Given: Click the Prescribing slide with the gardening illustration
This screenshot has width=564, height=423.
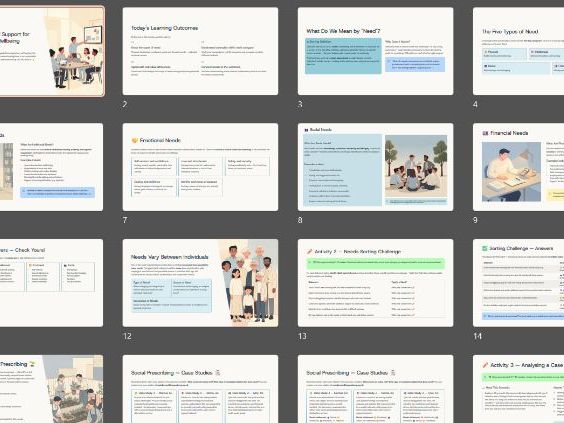Looking at the screenshot, I should tap(51, 389).
